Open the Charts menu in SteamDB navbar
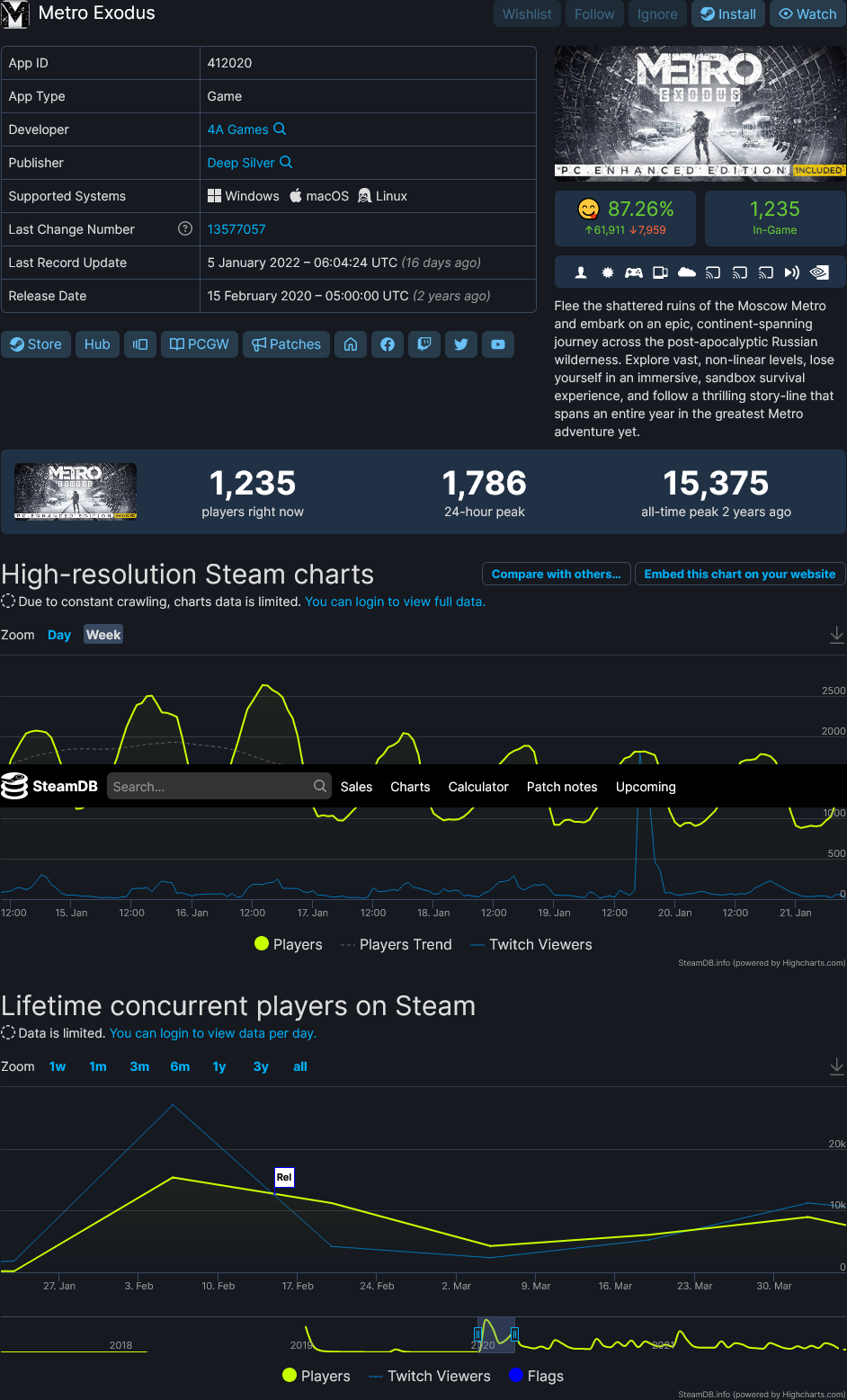 pos(410,787)
